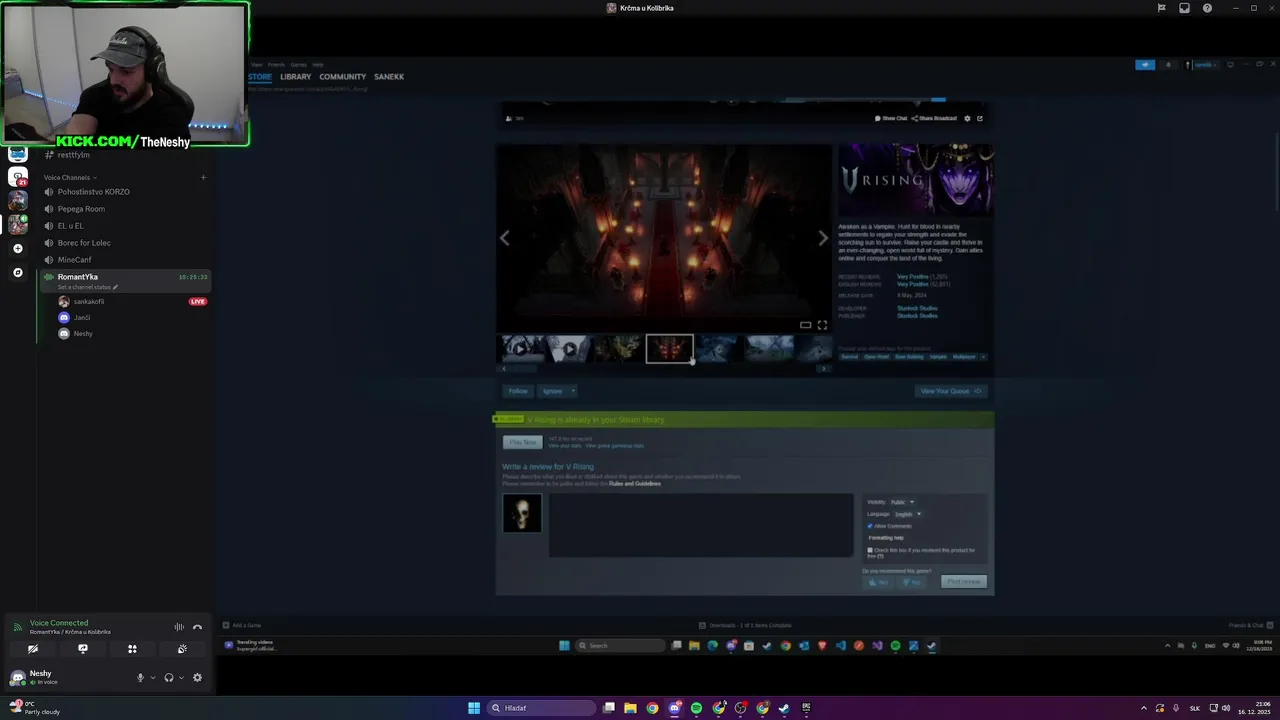The image size is (1280, 720).
Task: Open Discord soundboard button
Action: coord(182,649)
